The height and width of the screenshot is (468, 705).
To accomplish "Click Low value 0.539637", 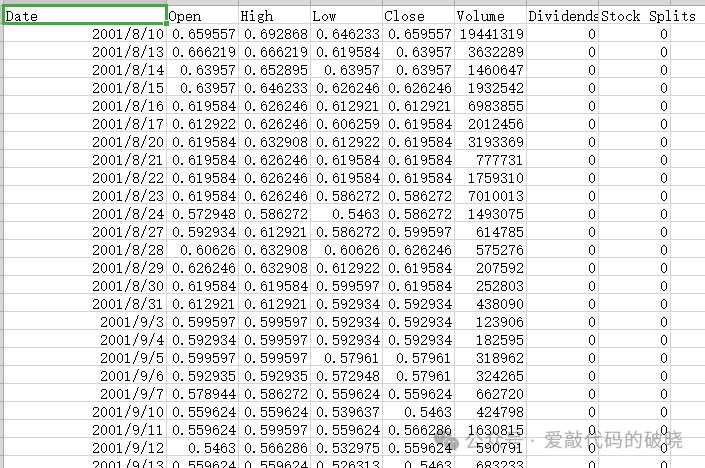I will (347, 411).
